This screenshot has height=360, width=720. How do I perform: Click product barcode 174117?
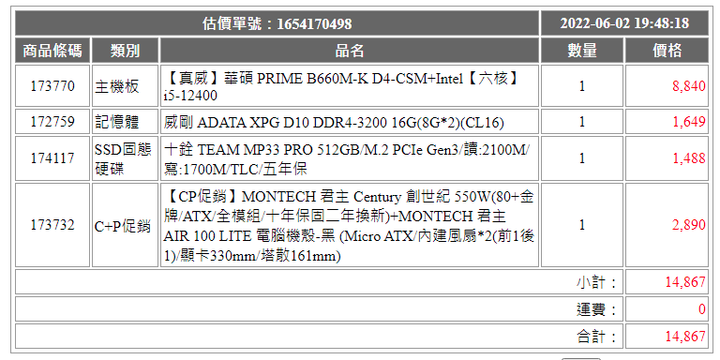coord(53,158)
